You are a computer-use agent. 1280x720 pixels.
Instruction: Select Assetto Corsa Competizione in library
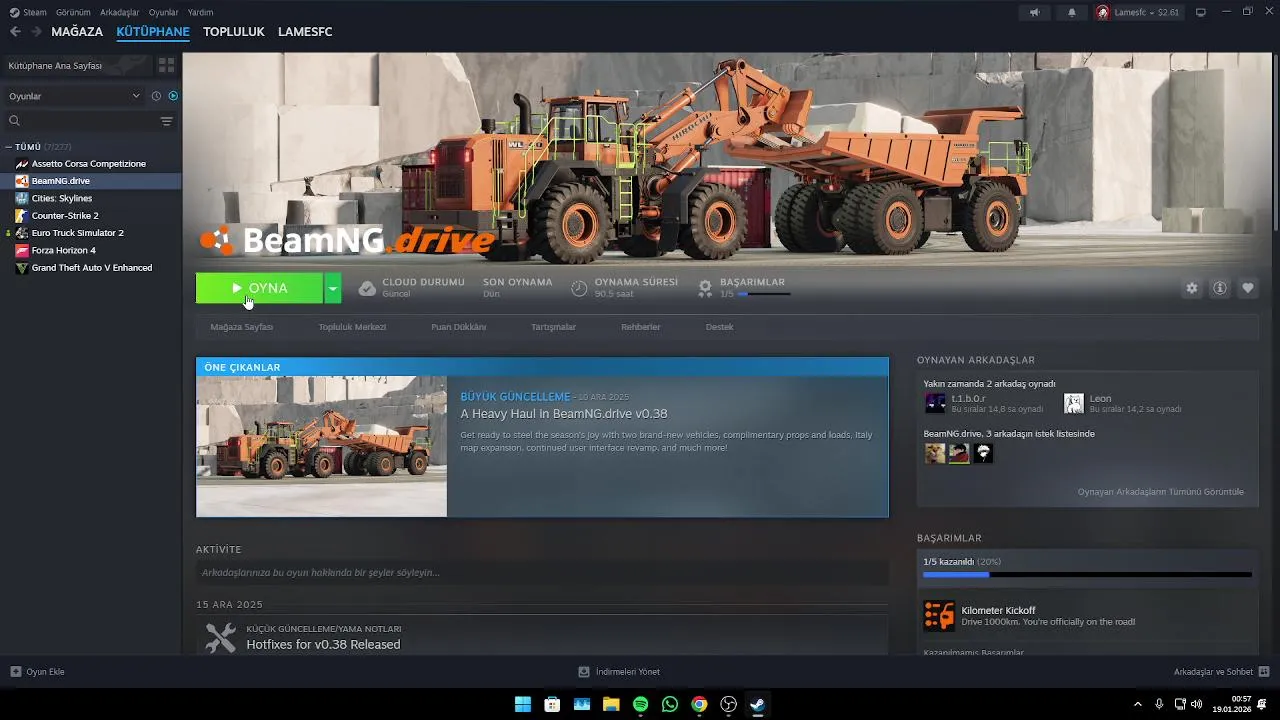tap(90, 164)
